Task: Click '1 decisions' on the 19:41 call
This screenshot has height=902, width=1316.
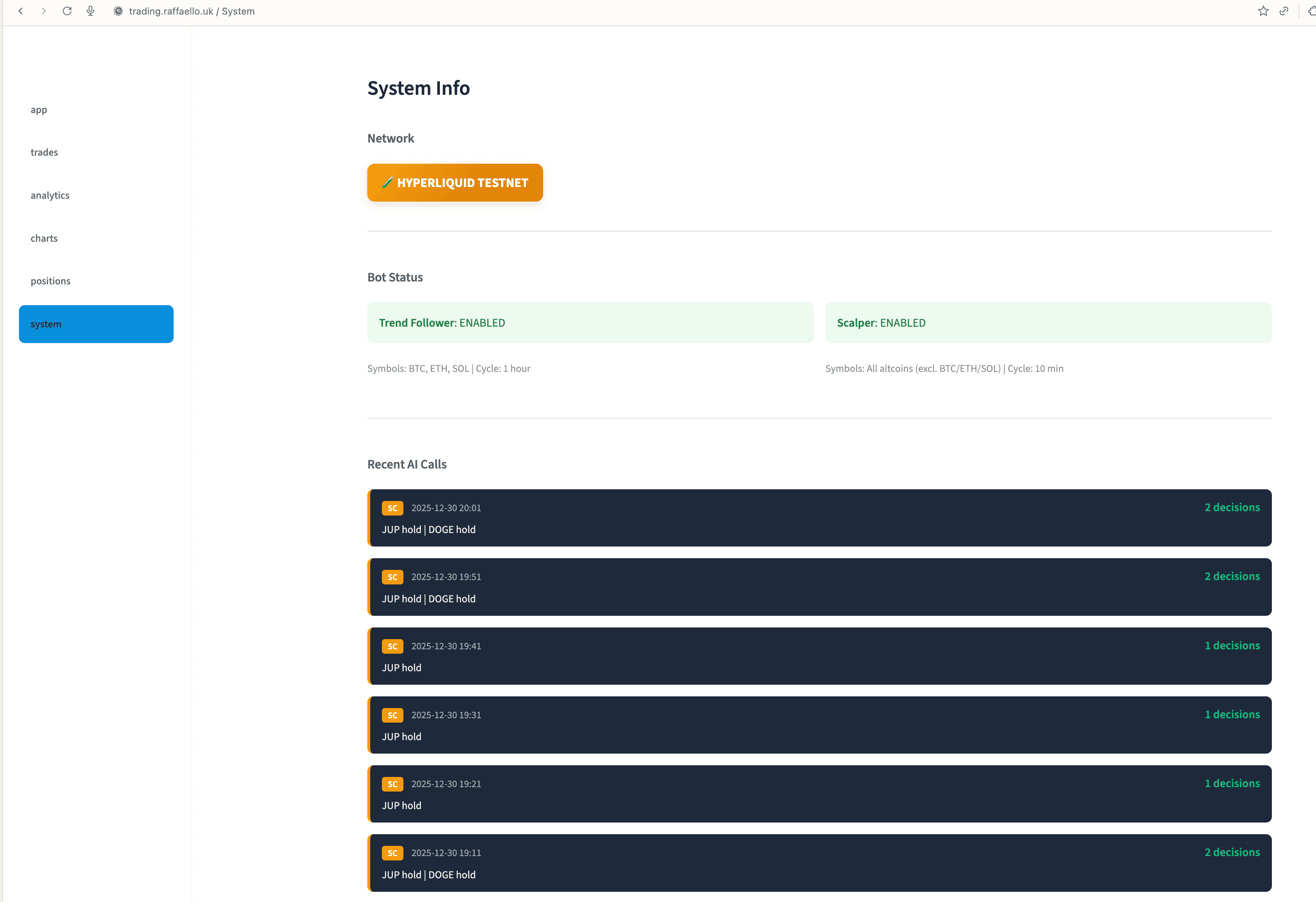Action: (1232, 645)
